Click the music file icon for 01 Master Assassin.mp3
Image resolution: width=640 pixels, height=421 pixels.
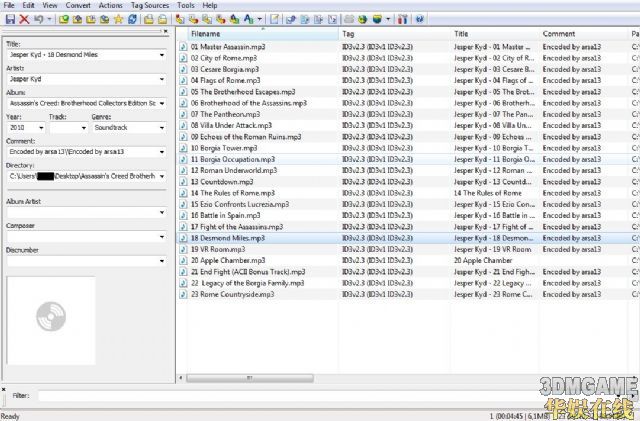pos(183,47)
